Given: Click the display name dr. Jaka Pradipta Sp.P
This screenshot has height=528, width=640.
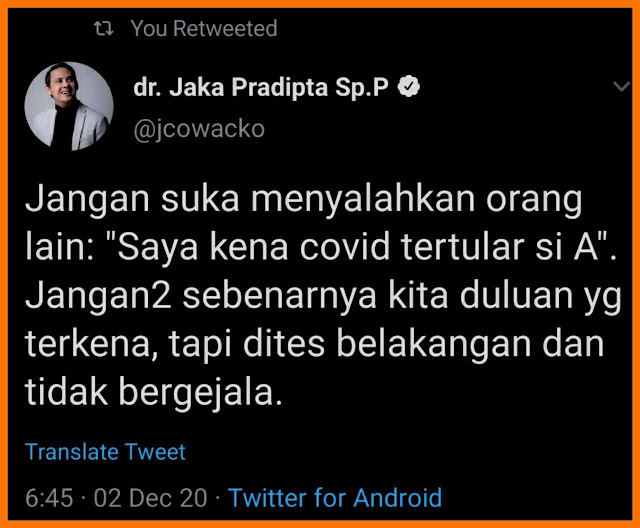Looking at the screenshot, I should (x=261, y=87).
